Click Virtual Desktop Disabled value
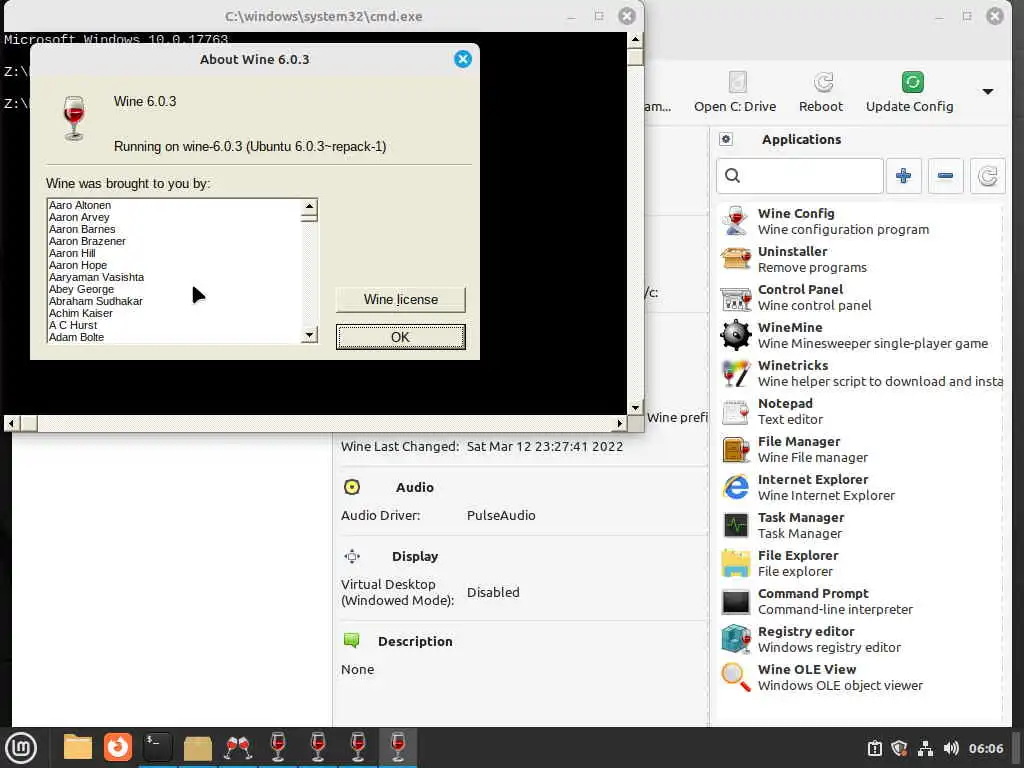The image size is (1024, 768). tap(493, 592)
